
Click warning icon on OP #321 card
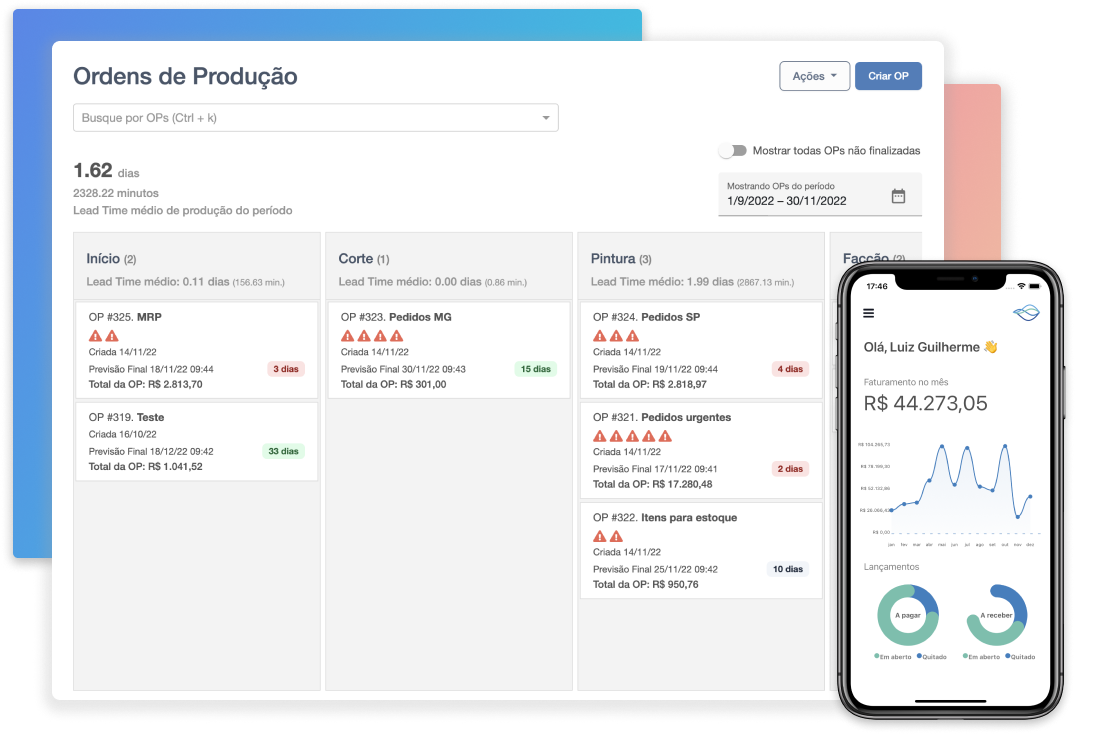coord(600,436)
